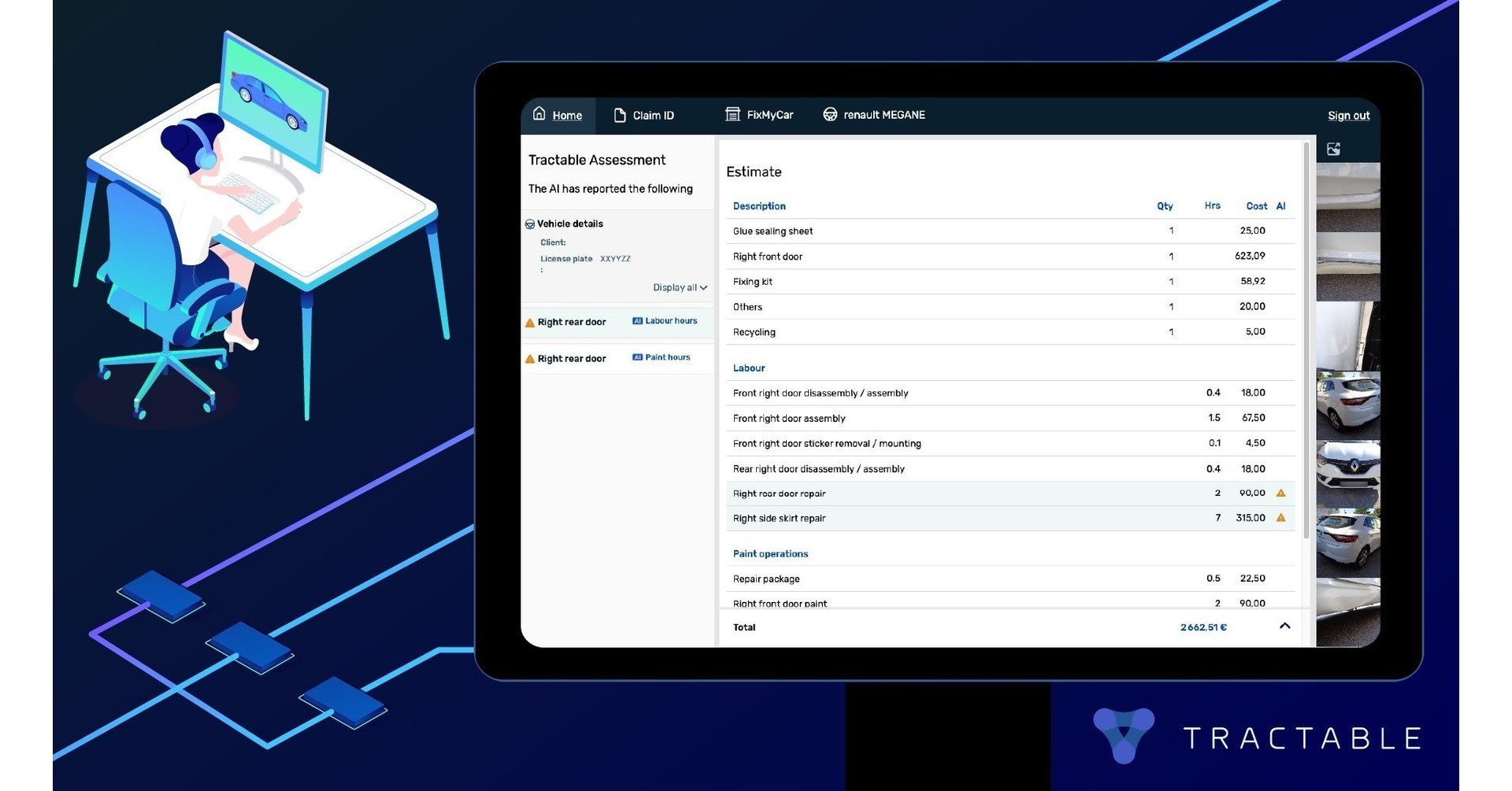Click the Sign out link
This screenshot has height=791, width=1512.
tap(1348, 115)
